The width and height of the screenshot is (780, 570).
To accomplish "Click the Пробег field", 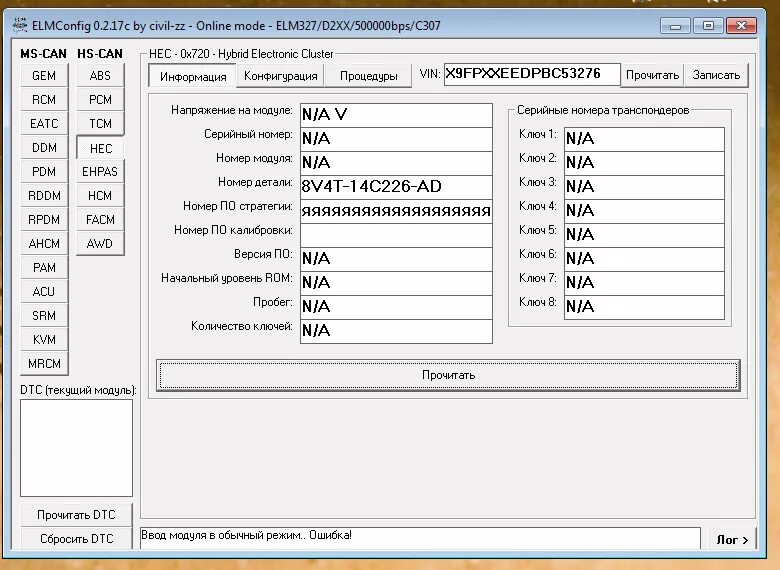I will (396, 307).
